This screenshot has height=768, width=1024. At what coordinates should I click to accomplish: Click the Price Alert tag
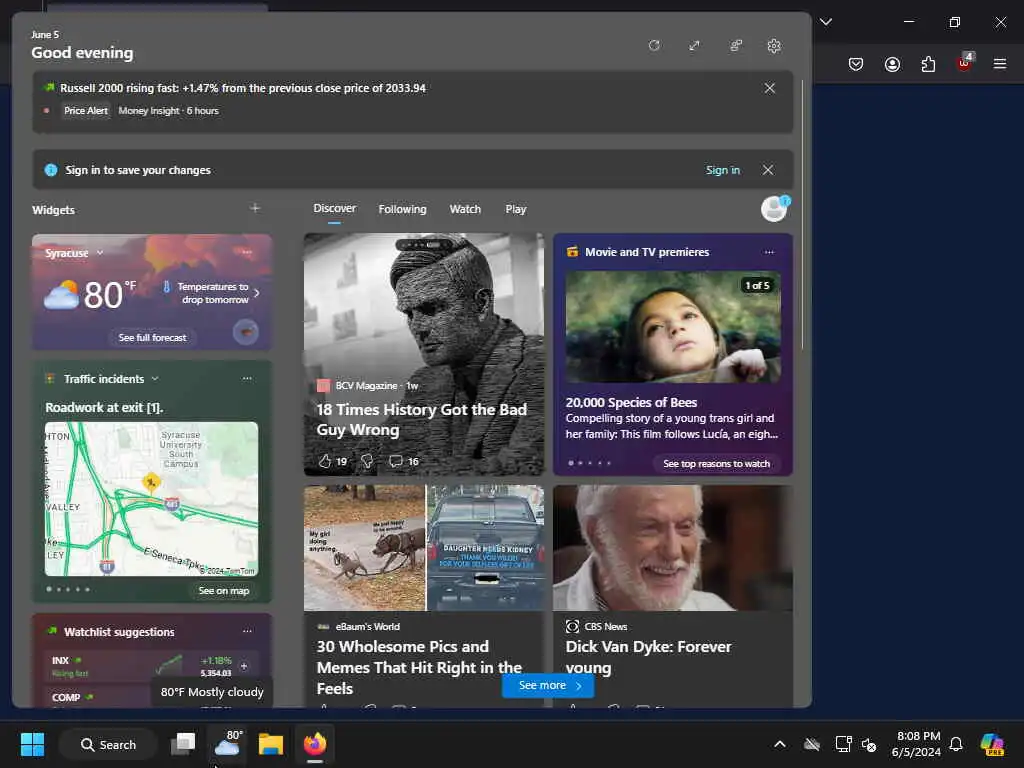(x=86, y=110)
